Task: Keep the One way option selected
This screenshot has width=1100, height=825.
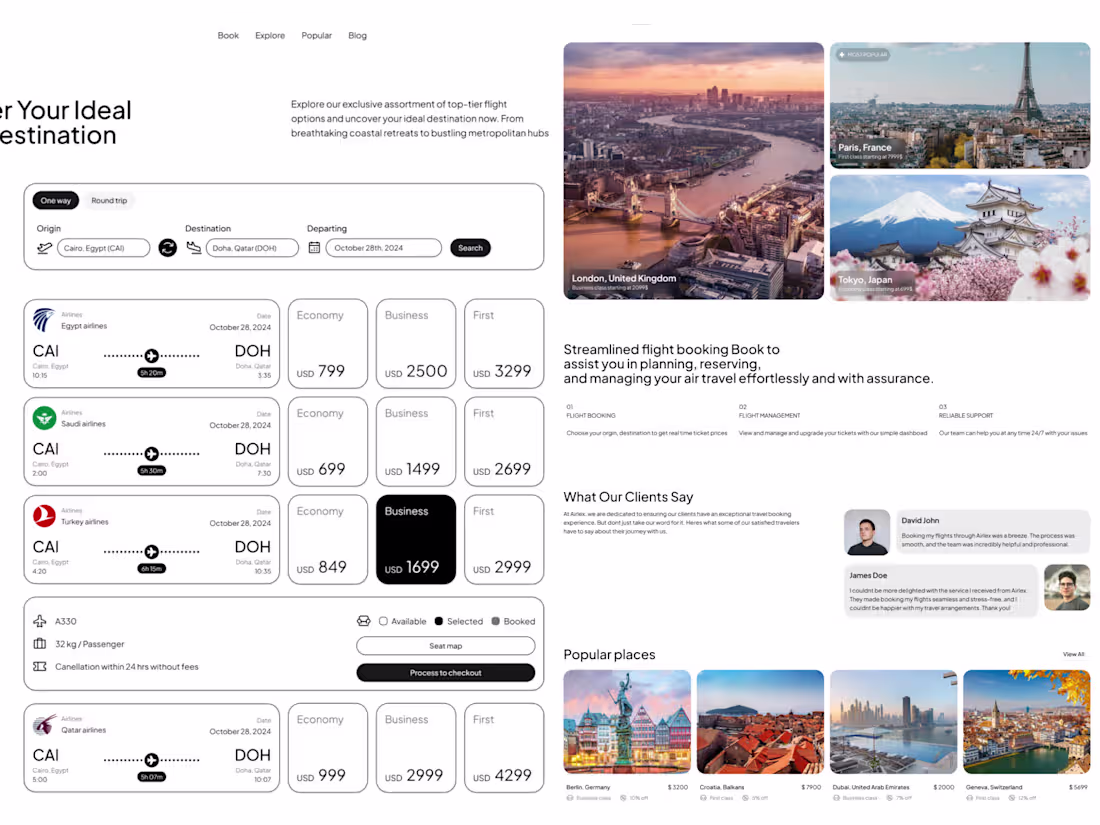Action: coord(55,200)
